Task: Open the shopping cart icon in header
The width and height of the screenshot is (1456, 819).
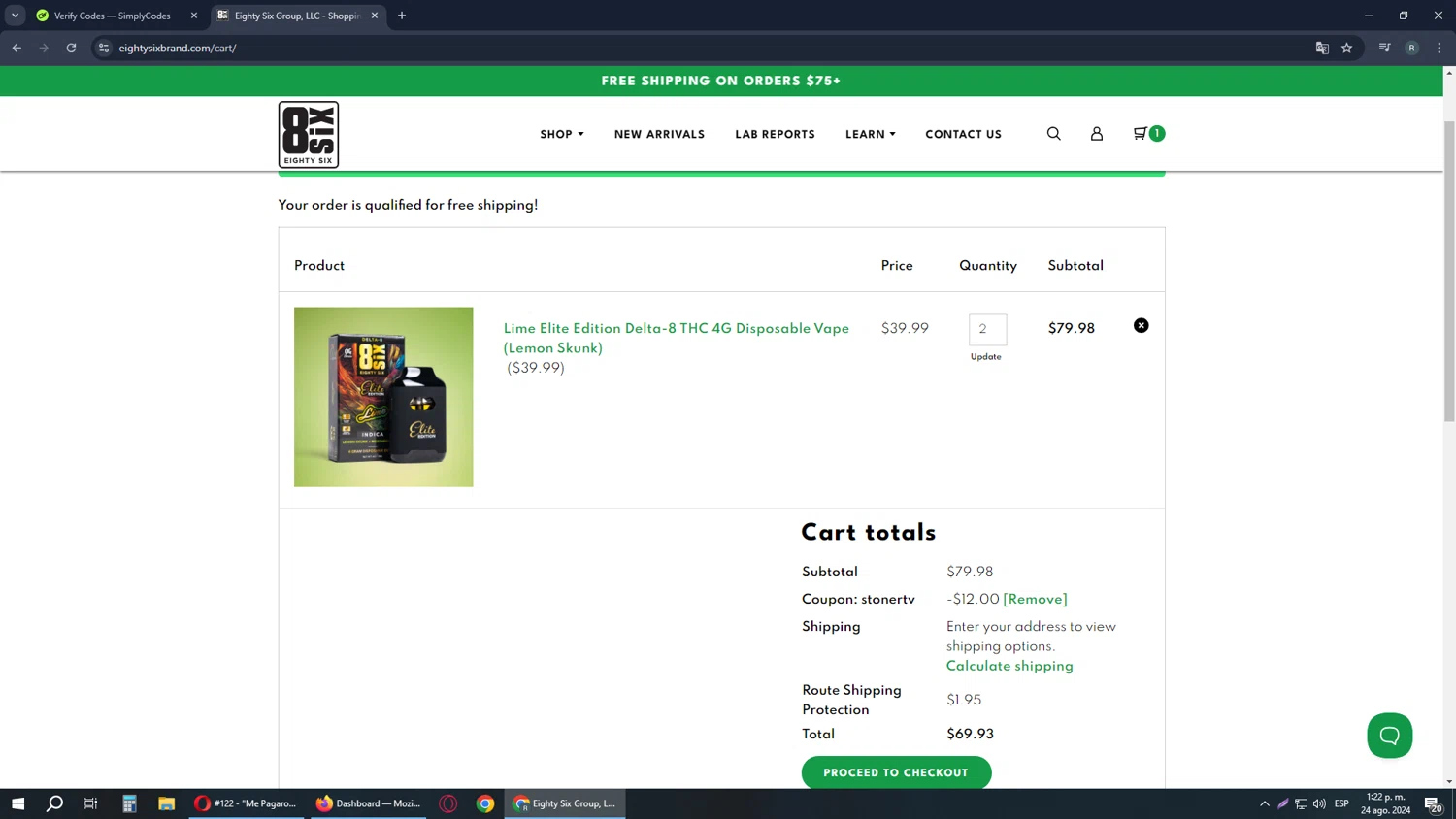Action: pos(1148,134)
